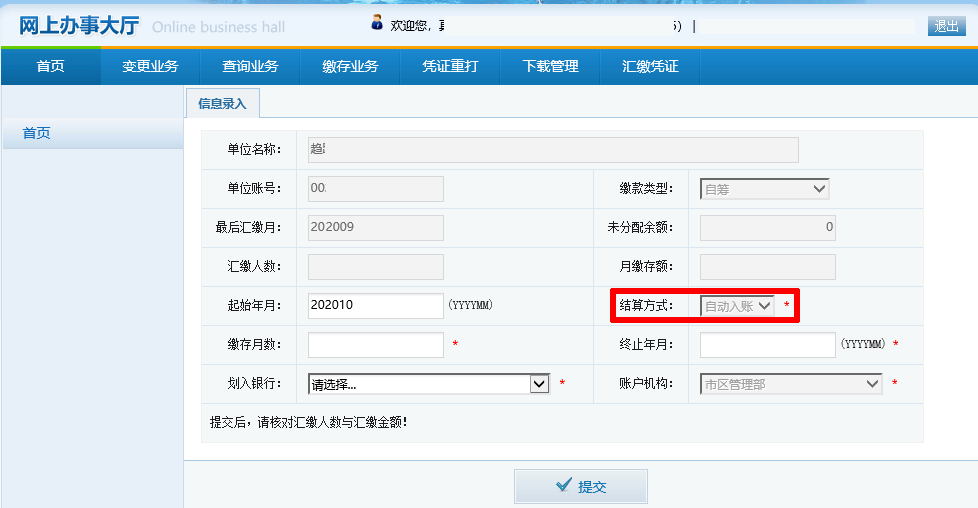The width and height of the screenshot is (978, 508).
Task: Click the notice text 提交后，请核对汇缴人数与汇缴金额
Action: [309, 423]
